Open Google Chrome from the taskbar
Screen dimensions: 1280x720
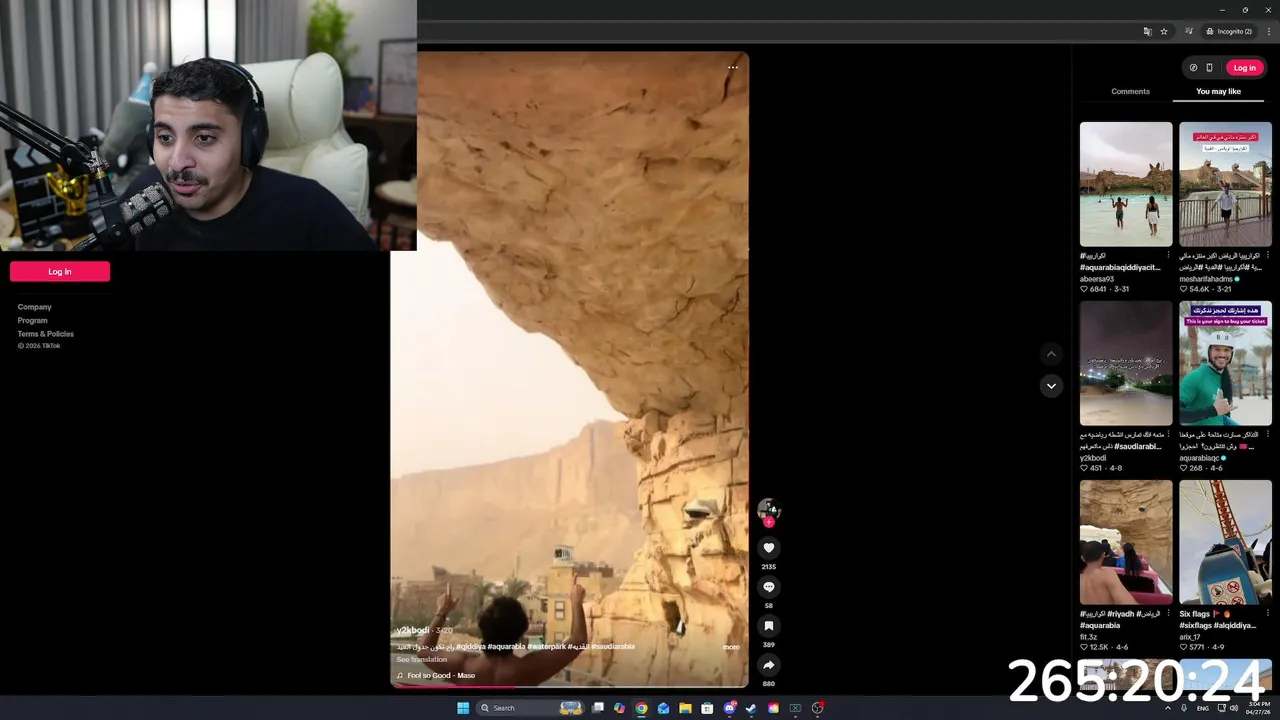641,708
